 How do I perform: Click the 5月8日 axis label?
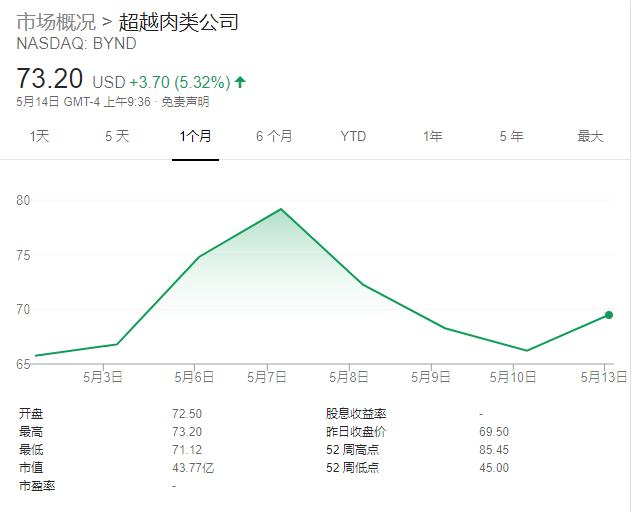(x=349, y=377)
